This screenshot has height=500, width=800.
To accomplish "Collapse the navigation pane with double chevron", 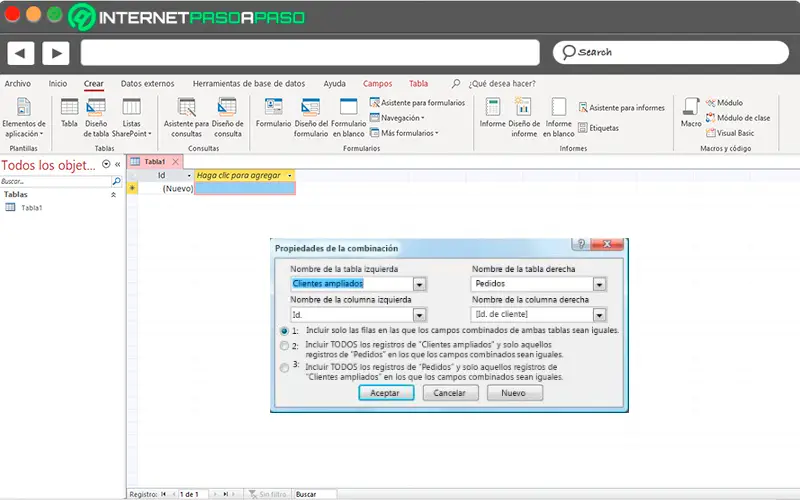I will pyautogui.click(x=118, y=164).
